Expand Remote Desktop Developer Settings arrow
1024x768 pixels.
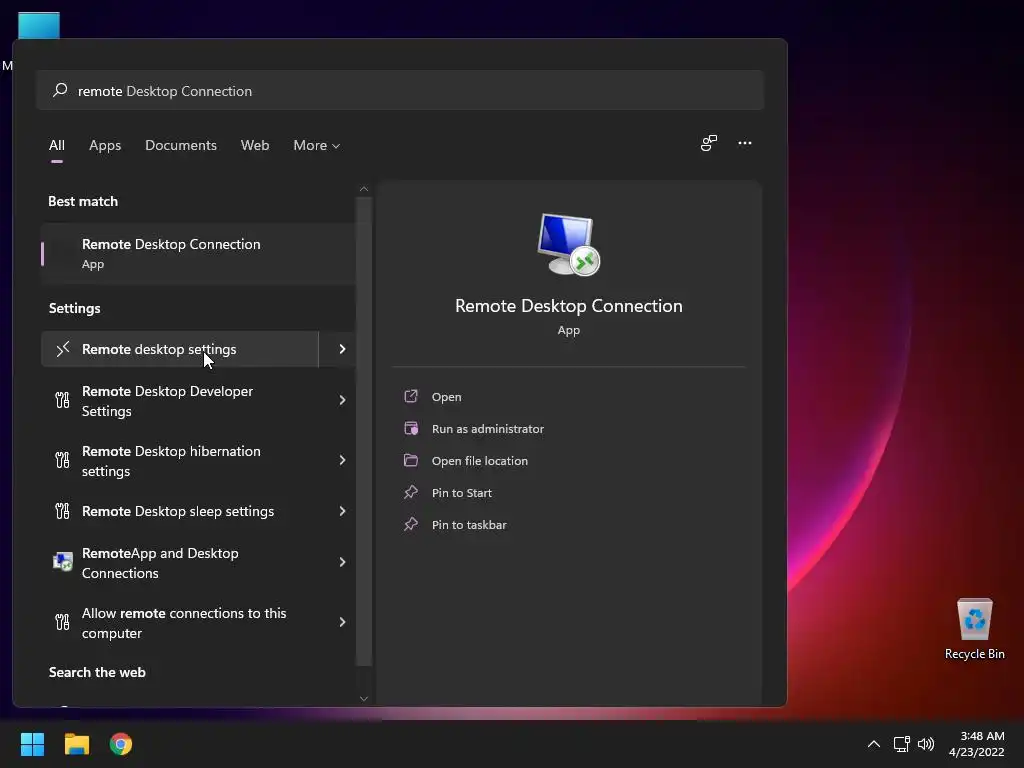pos(342,400)
